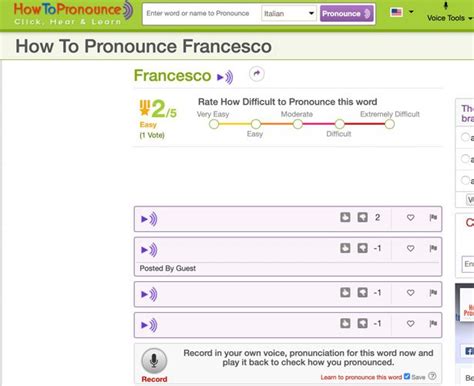Focus the 'Enter word or name to Pronounce' field

coord(201,14)
